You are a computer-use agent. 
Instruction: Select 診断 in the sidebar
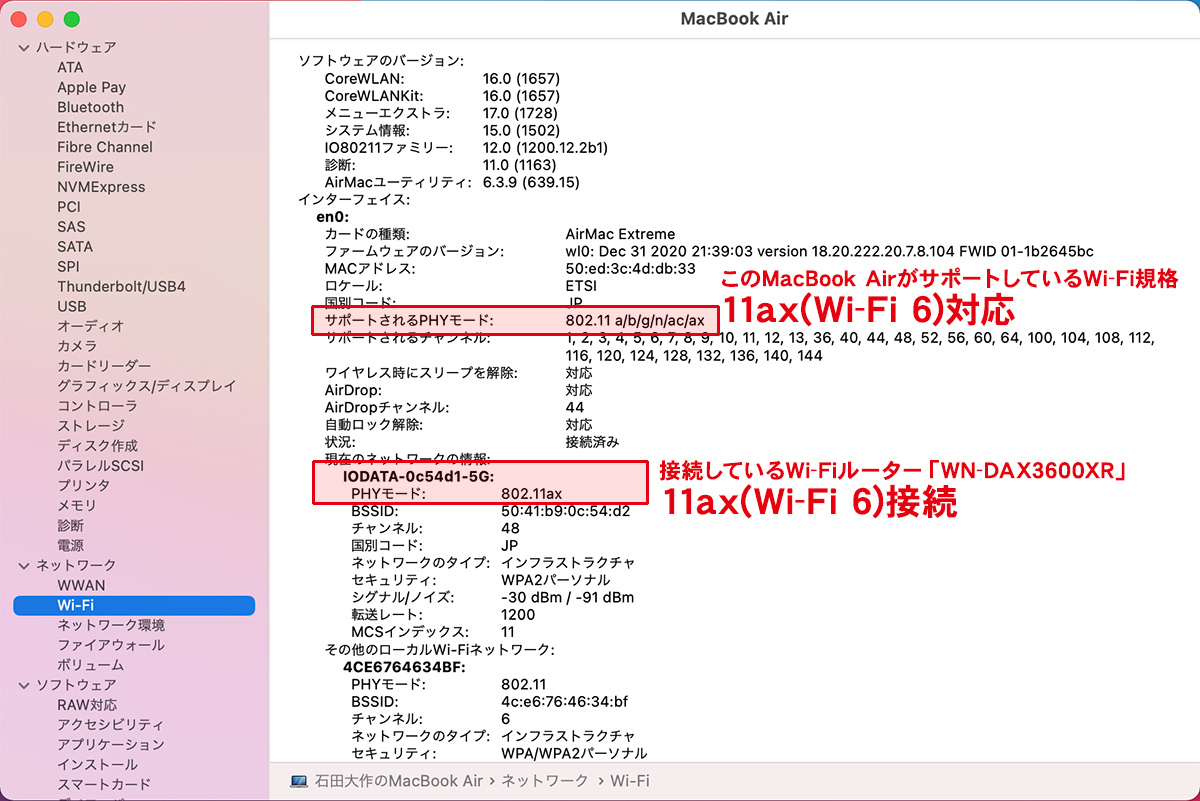pos(70,525)
